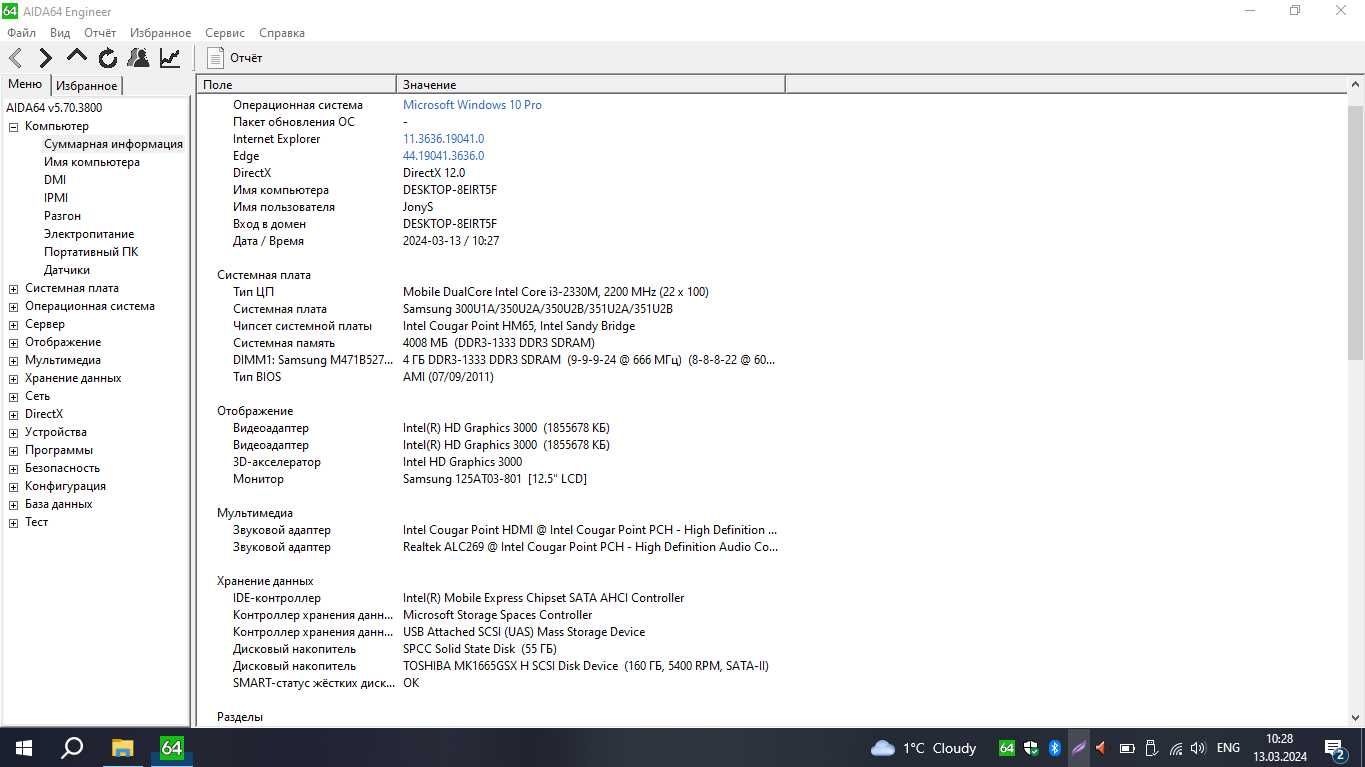1365x767 pixels.
Task: Open the Edge version 44.19041.3636.0 link
Action: coord(443,156)
